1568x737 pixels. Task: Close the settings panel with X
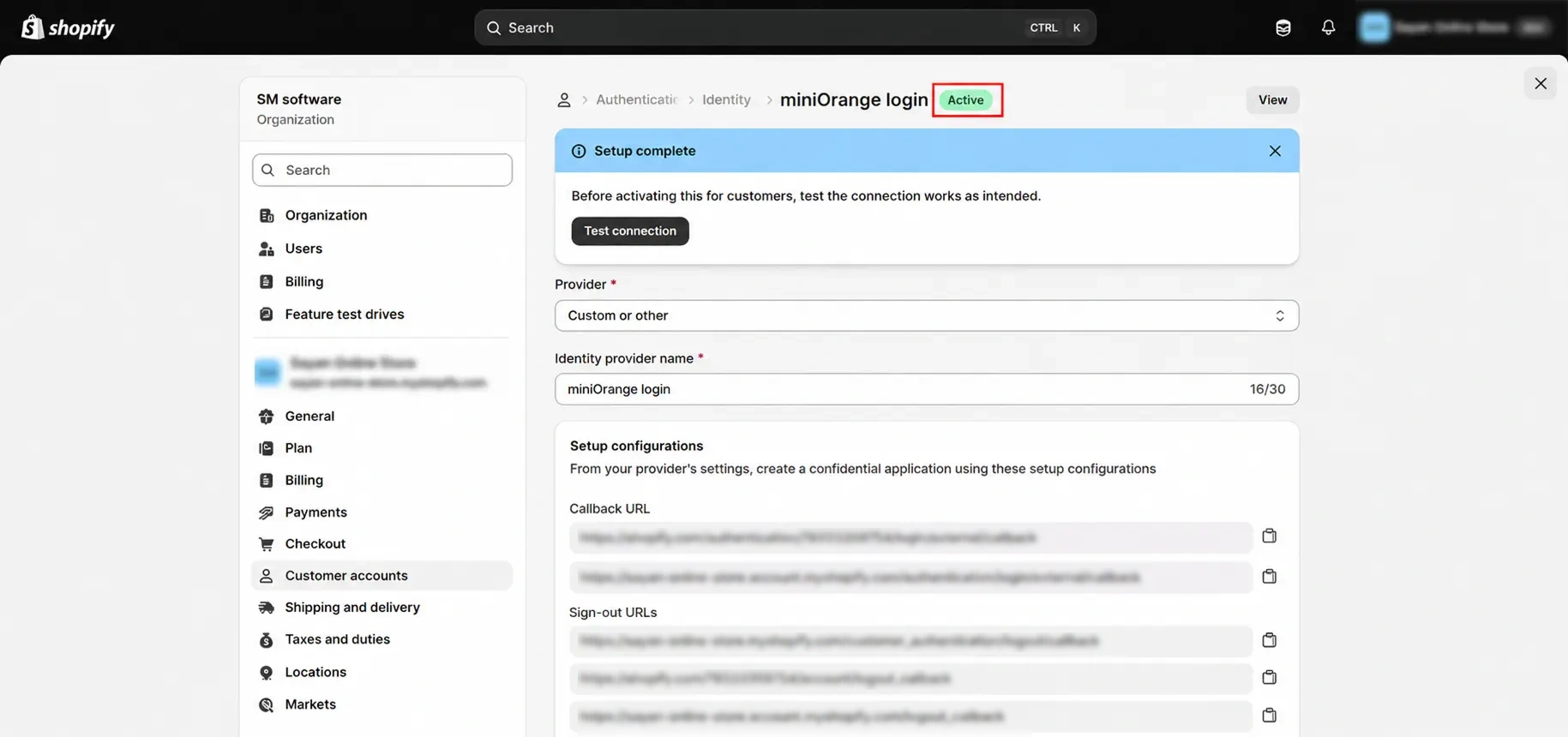(1541, 83)
